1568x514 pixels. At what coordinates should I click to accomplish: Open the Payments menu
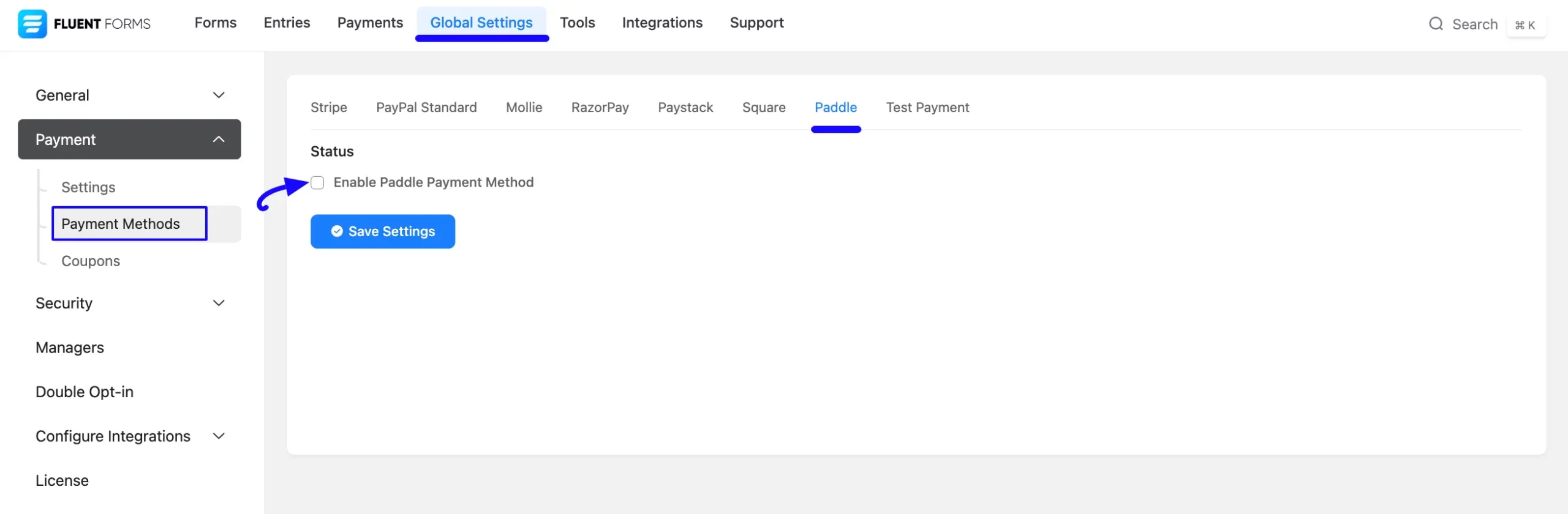pos(370,23)
